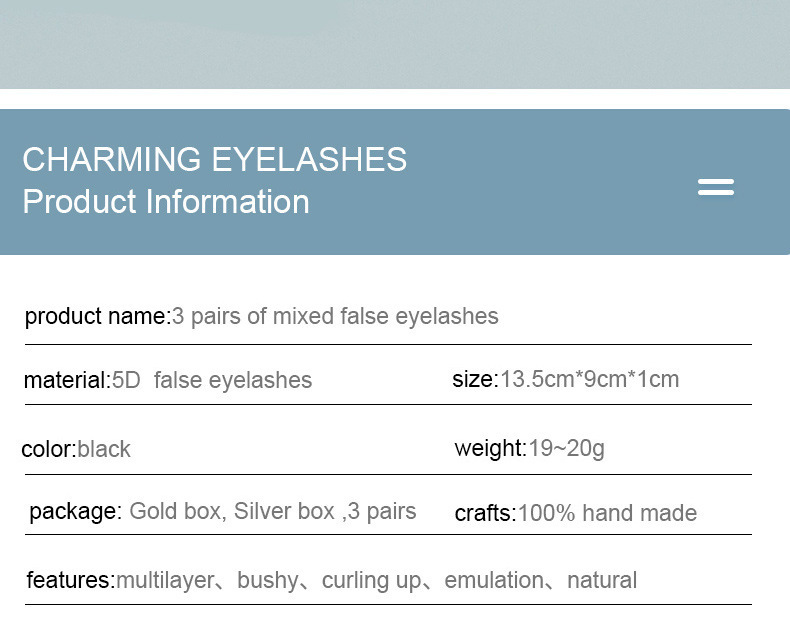Select the 13.5cm*9cm*1cm size value
The width and height of the screenshot is (790, 618).
click(x=589, y=379)
